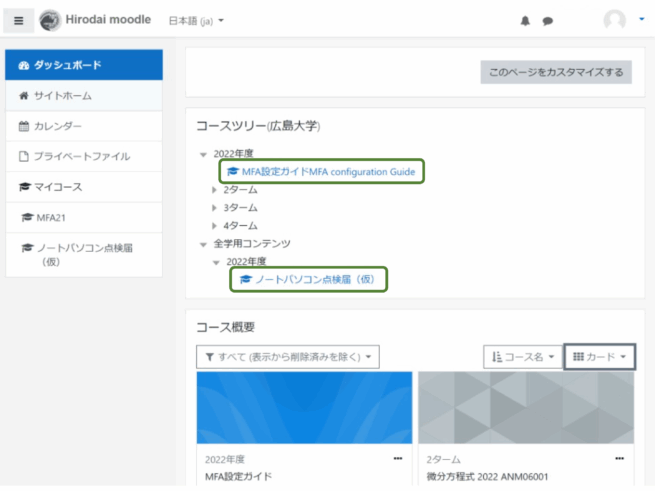
Task: Click the blue MFA設定ガイド course thumbnail
Action: tap(305, 407)
